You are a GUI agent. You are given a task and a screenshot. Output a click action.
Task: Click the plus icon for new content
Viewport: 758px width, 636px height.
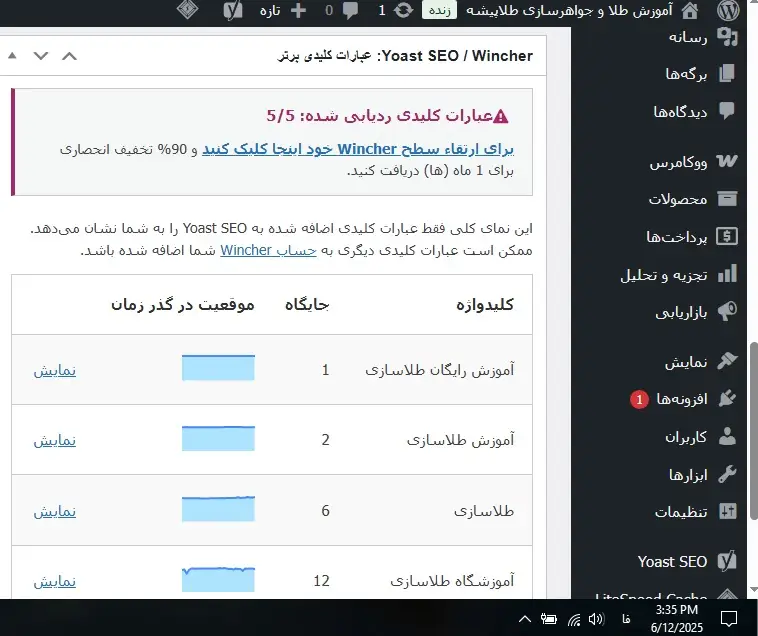tap(298, 11)
